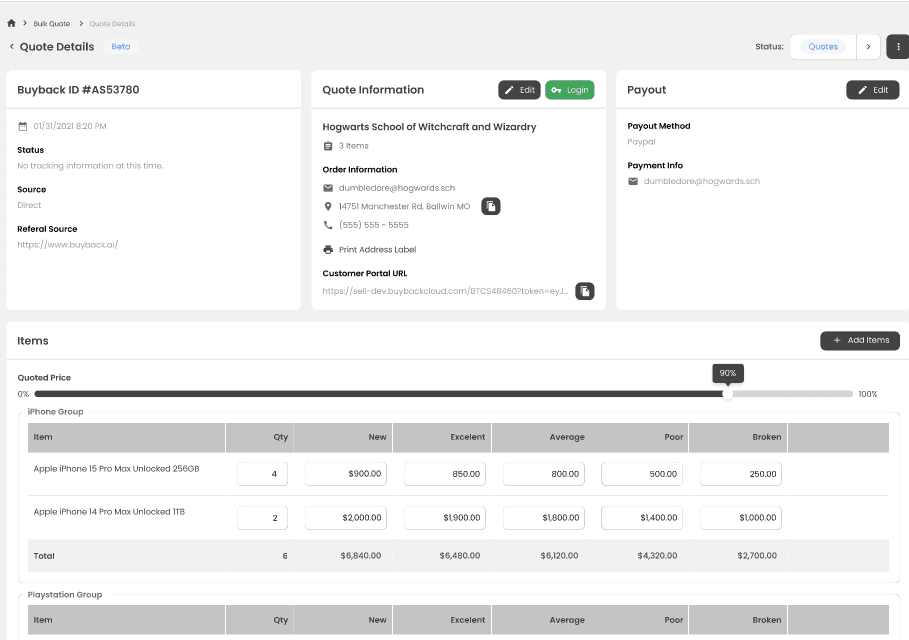Click the Poor price field showing 500.00
909x640 pixels.
click(642, 474)
